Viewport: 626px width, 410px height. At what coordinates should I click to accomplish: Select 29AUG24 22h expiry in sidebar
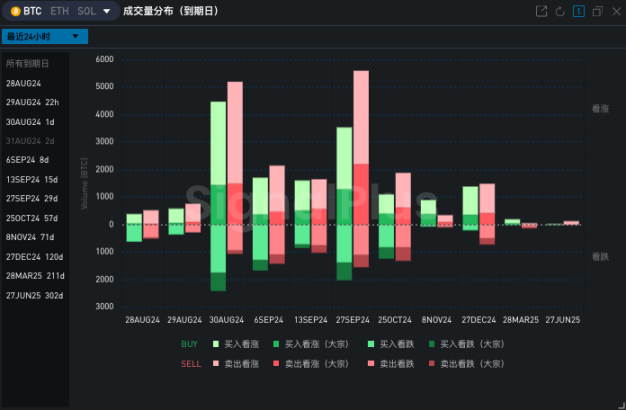32,103
